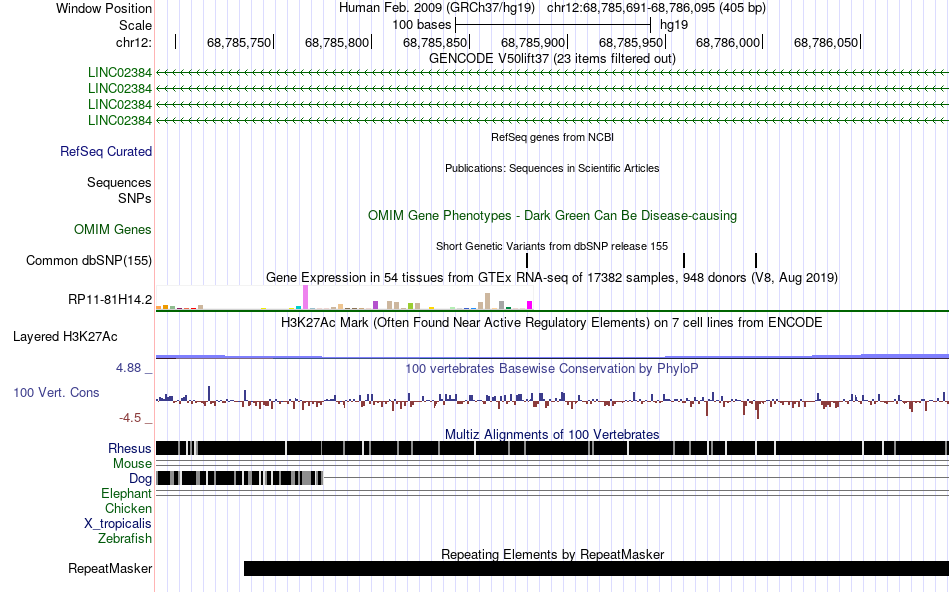Click 'Short Genetic Variants from dbSNP' title
The width and height of the screenshot is (950, 592).
click(x=552, y=247)
